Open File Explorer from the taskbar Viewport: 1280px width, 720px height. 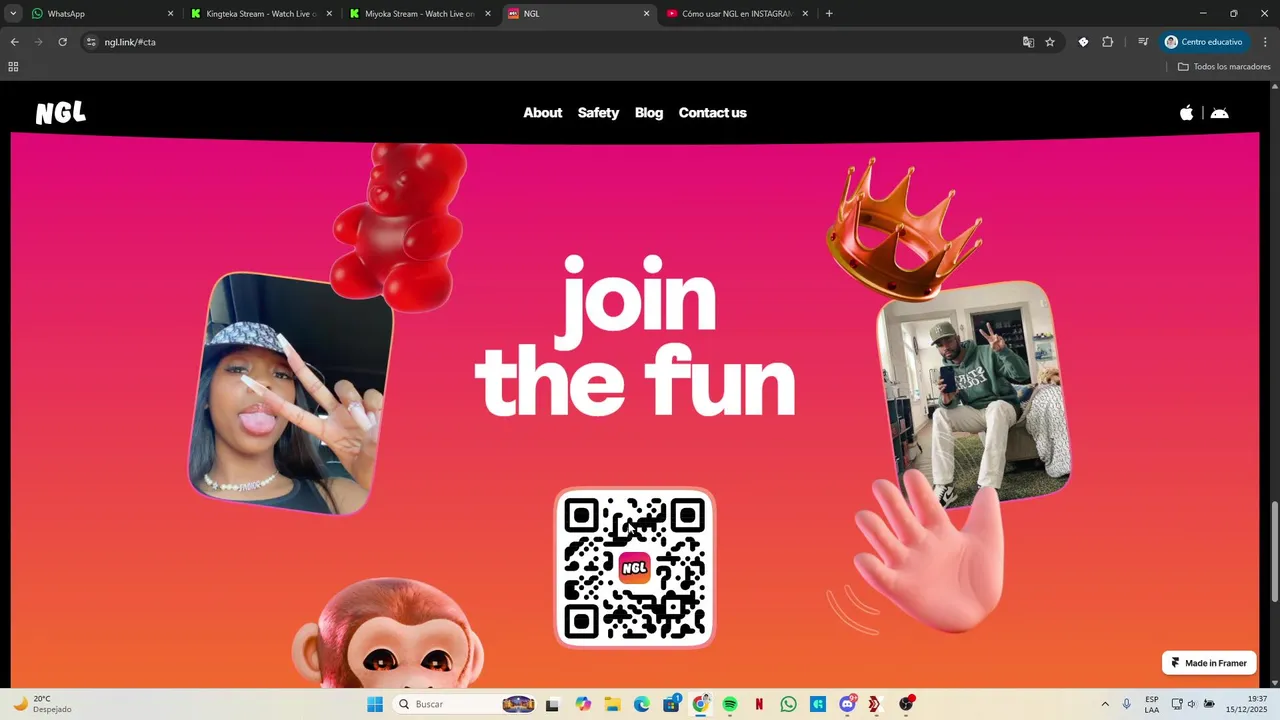point(612,704)
